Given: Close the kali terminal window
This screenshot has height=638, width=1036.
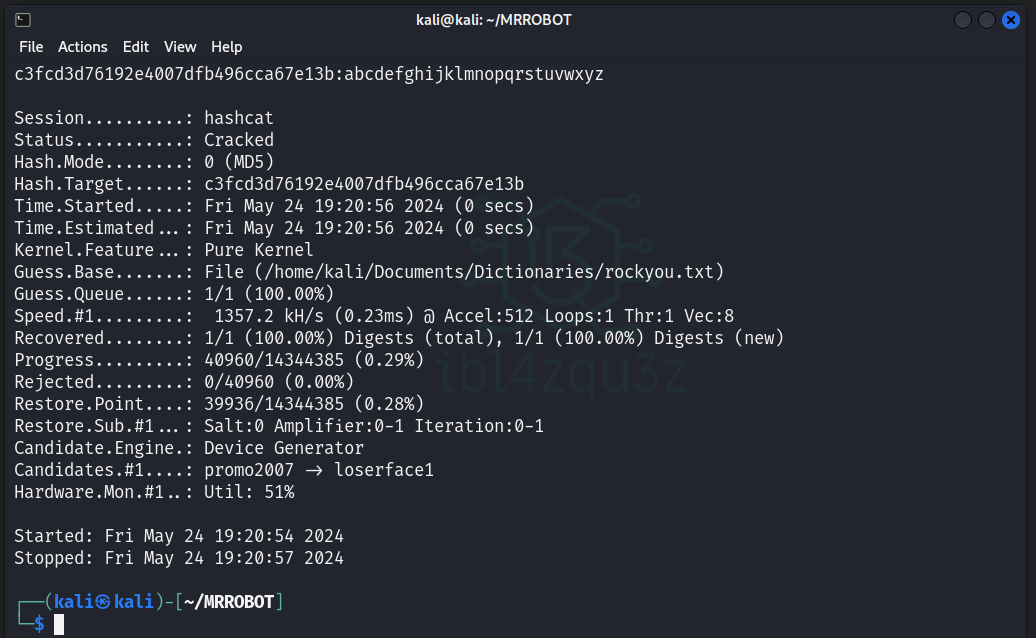Looking at the screenshot, I should tap(1011, 20).
